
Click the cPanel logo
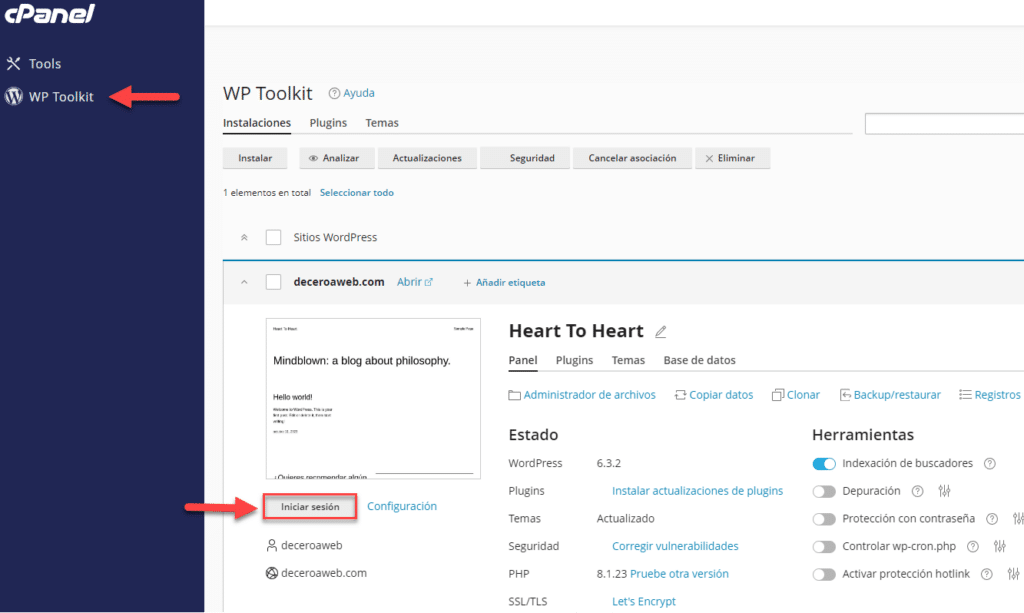[x=50, y=13]
